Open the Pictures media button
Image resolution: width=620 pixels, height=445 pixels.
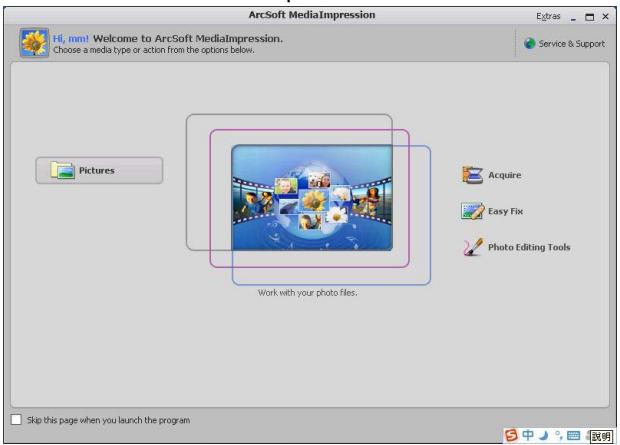99,170
